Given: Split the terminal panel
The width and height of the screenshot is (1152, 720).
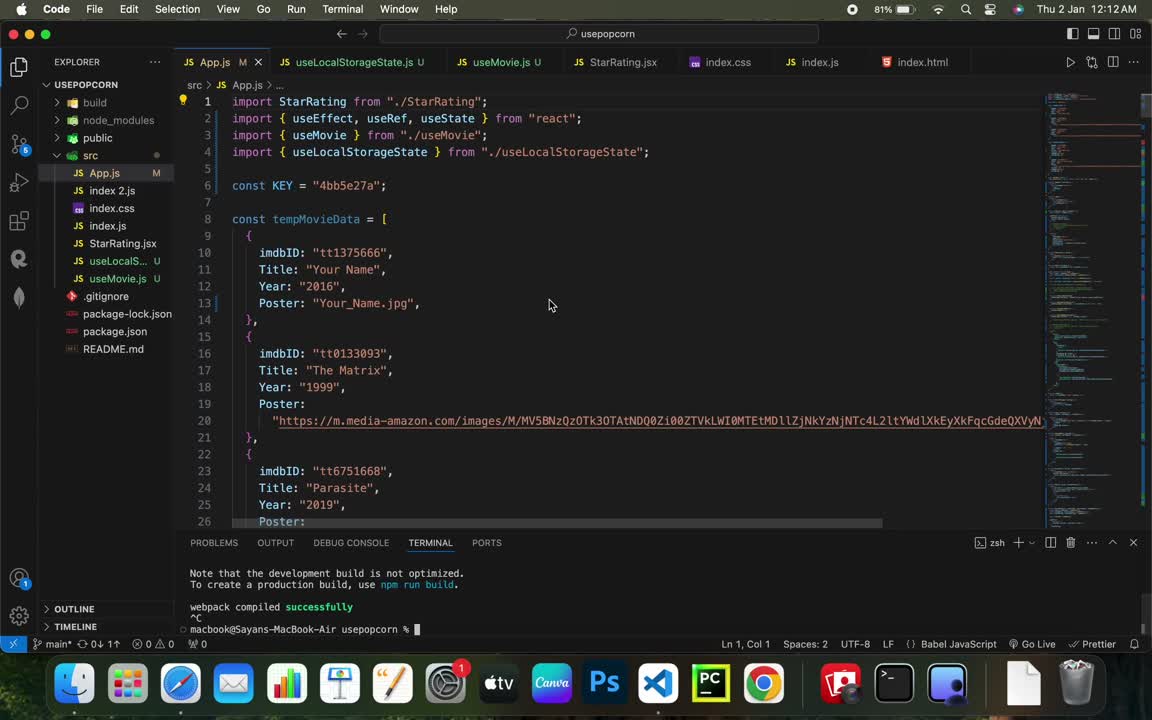Looking at the screenshot, I should pyautogui.click(x=1051, y=543).
